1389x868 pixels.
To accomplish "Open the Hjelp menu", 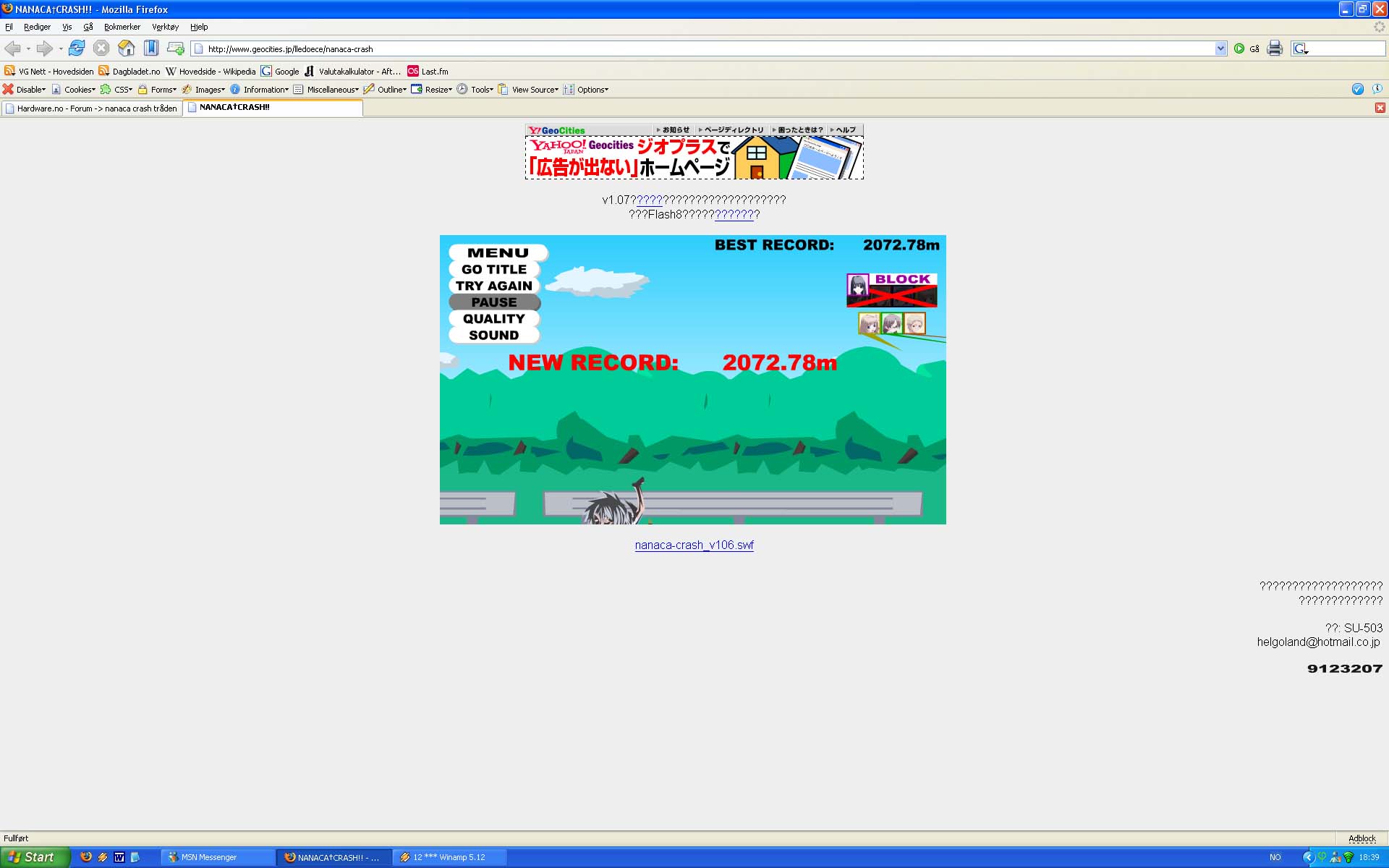I will pos(199,27).
